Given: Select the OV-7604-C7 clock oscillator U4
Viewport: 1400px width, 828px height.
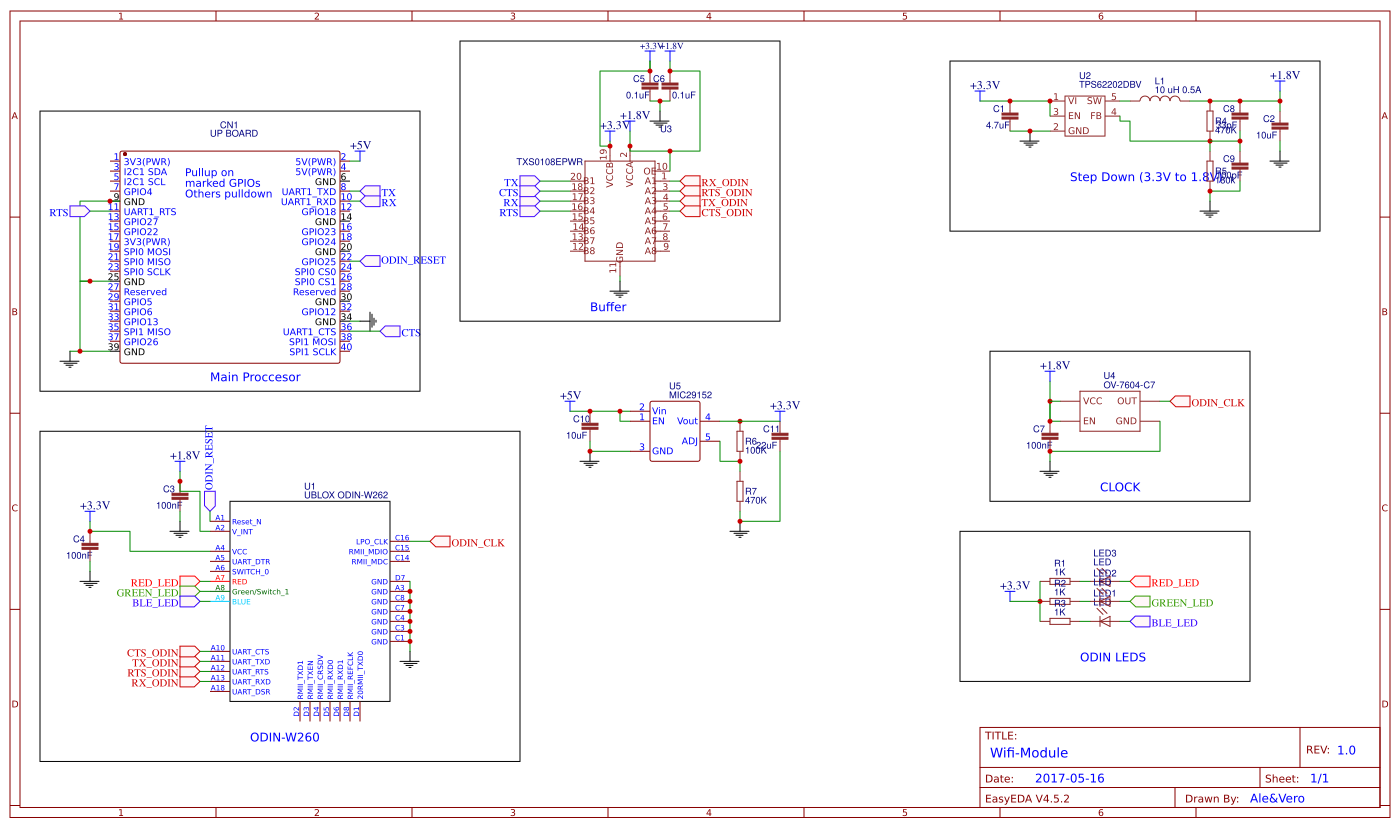Looking at the screenshot, I should point(1112,410).
